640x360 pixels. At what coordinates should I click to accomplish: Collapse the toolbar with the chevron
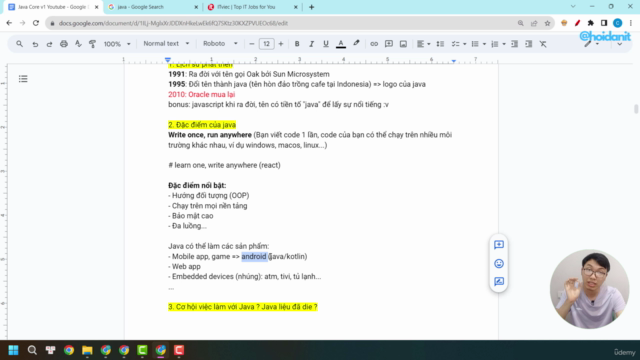click(620, 44)
